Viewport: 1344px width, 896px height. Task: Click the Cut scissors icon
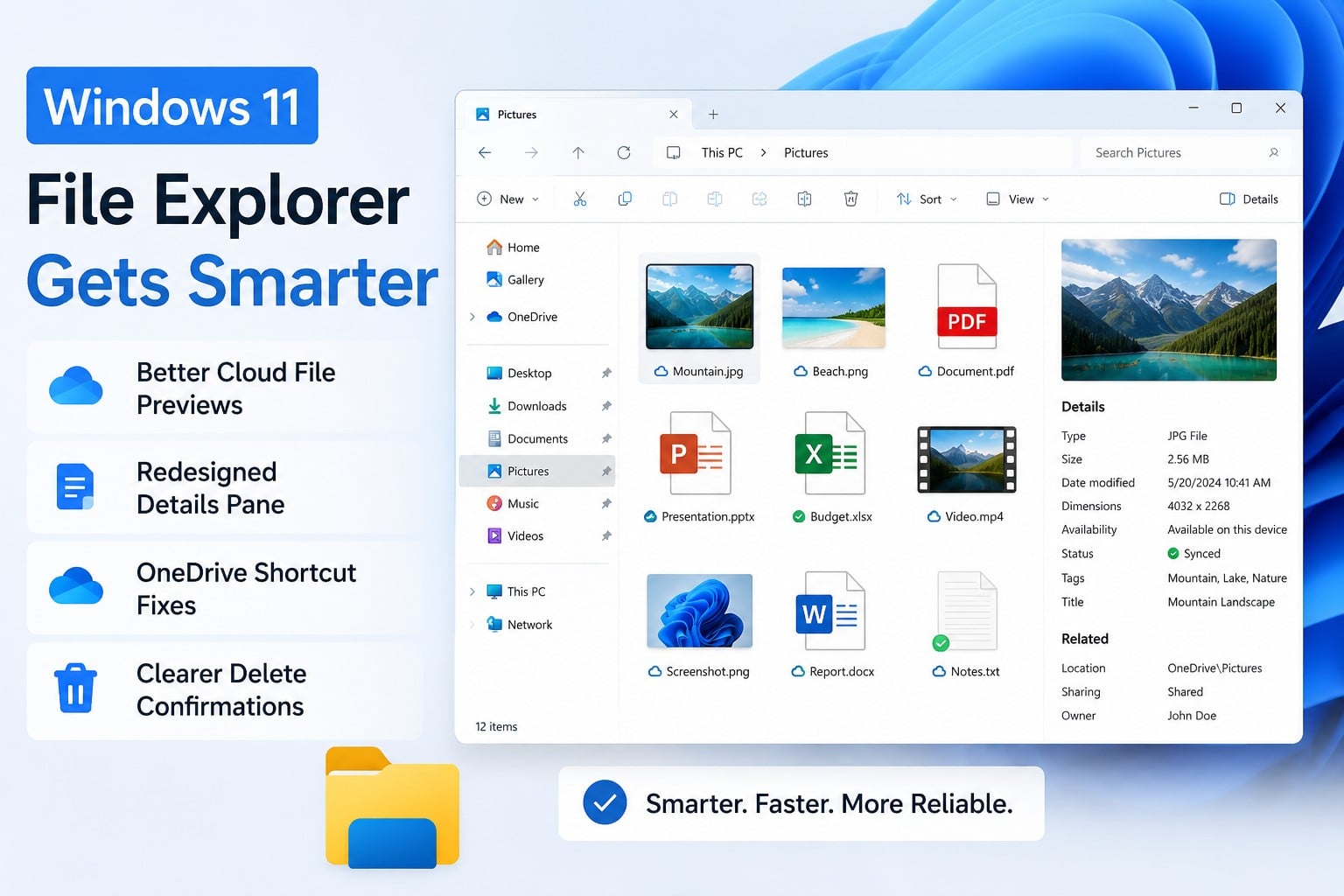tap(579, 199)
